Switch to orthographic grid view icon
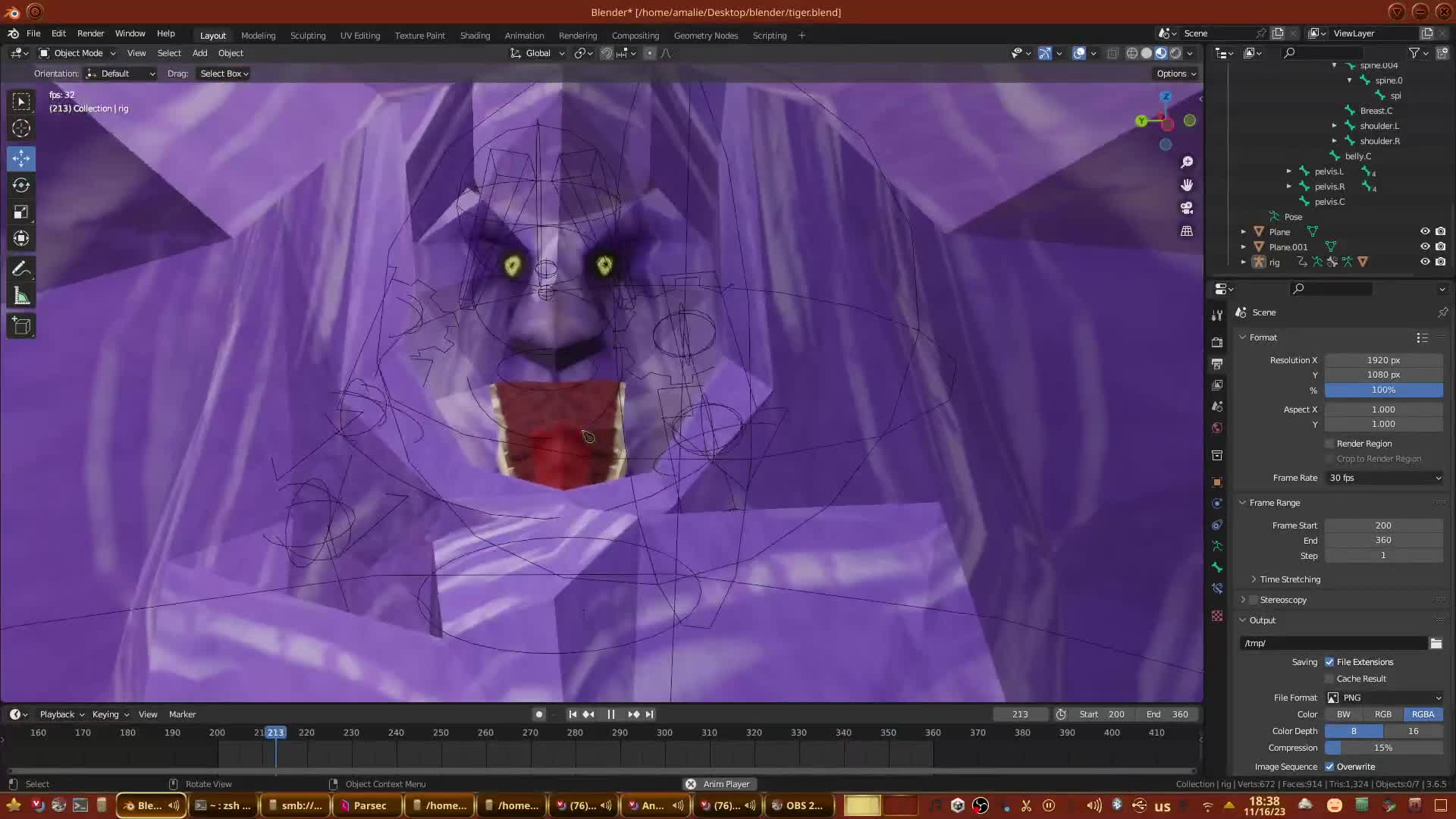Image resolution: width=1456 pixels, height=819 pixels. click(x=1187, y=231)
